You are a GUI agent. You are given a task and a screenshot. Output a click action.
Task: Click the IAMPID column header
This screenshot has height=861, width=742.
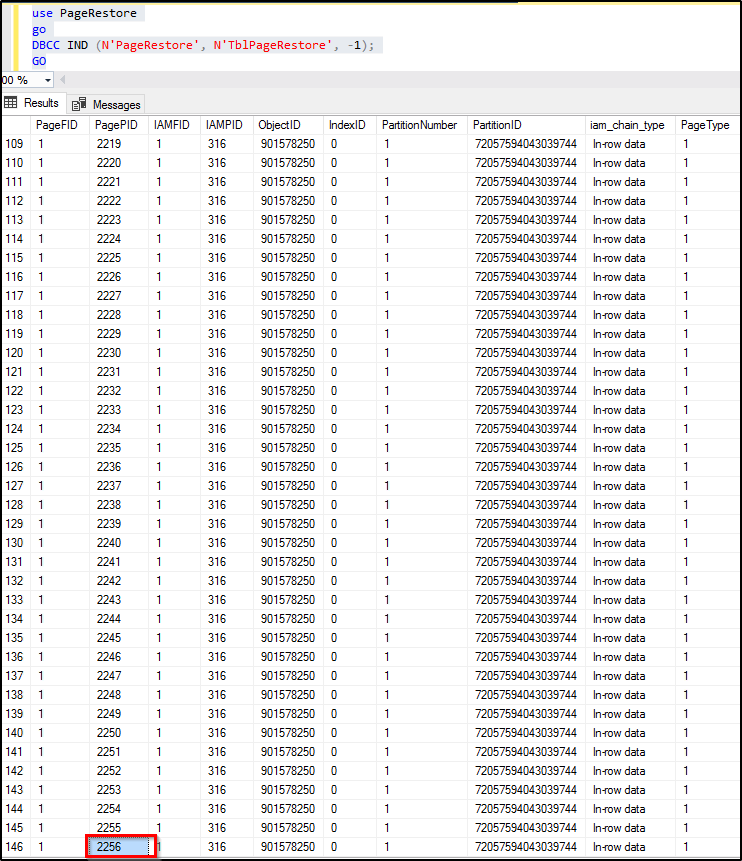pyautogui.click(x=226, y=125)
